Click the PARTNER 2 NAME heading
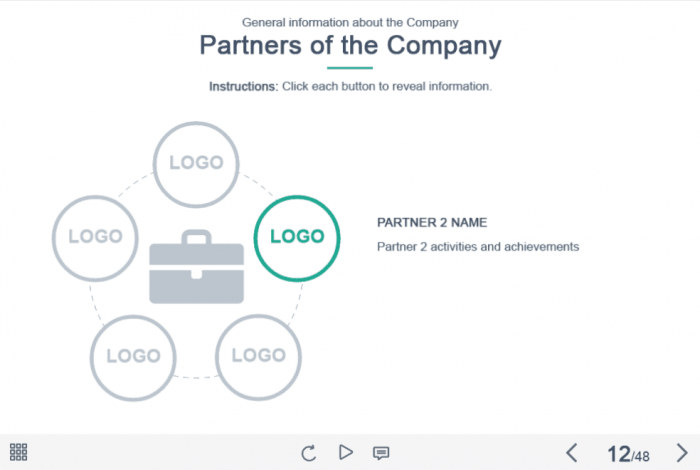This screenshot has height=470, width=700. point(432,223)
